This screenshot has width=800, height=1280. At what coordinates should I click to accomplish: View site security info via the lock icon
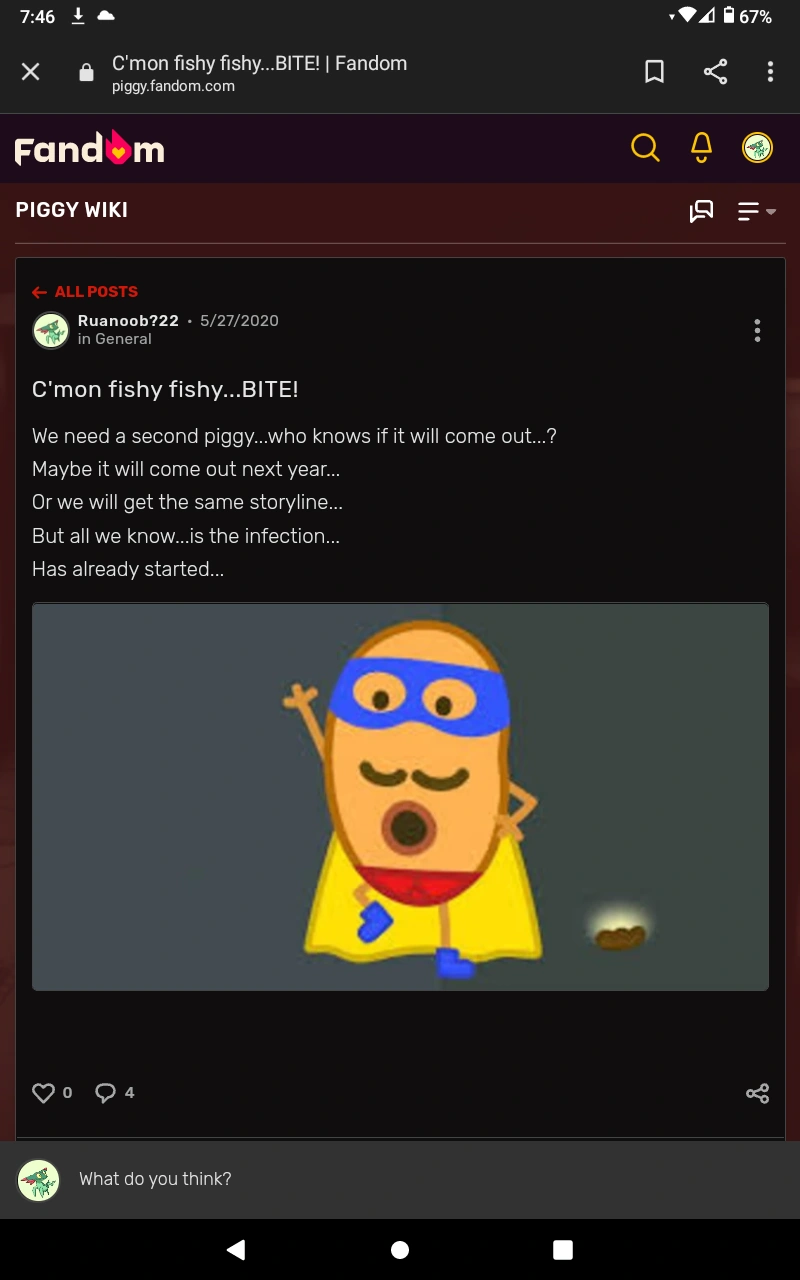tap(85, 71)
